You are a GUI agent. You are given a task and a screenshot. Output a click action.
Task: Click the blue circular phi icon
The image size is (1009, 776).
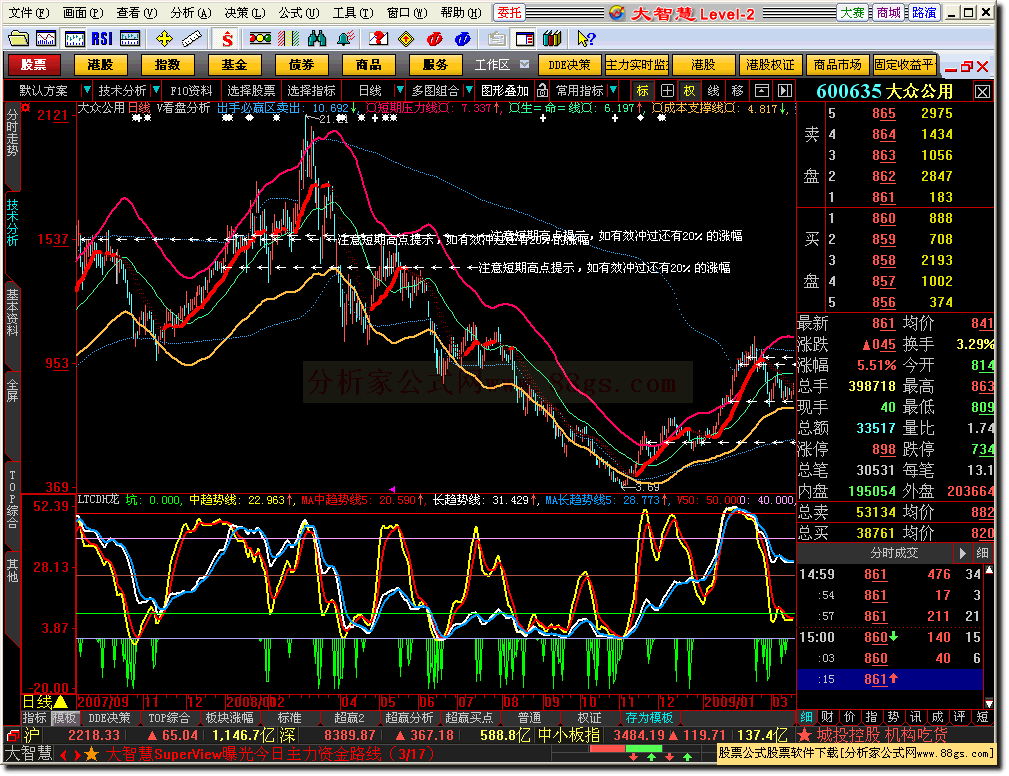click(x=462, y=39)
